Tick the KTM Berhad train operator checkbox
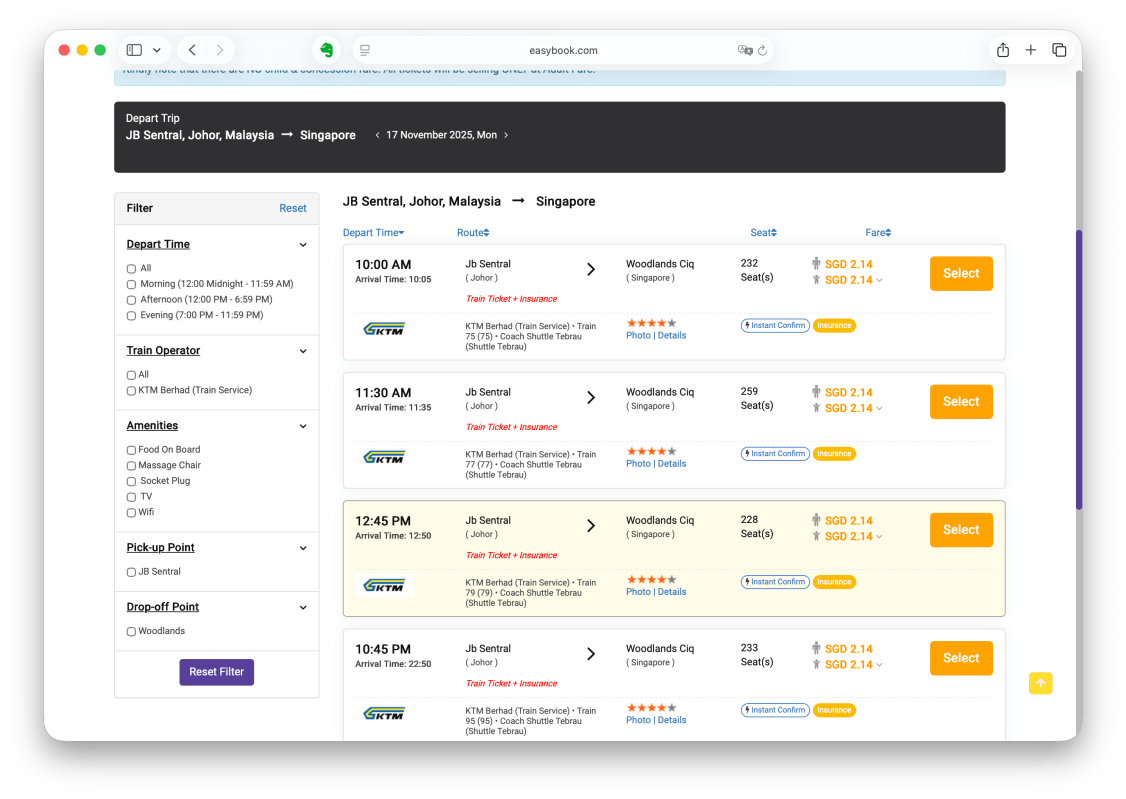The height and width of the screenshot is (799, 1126). point(131,391)
